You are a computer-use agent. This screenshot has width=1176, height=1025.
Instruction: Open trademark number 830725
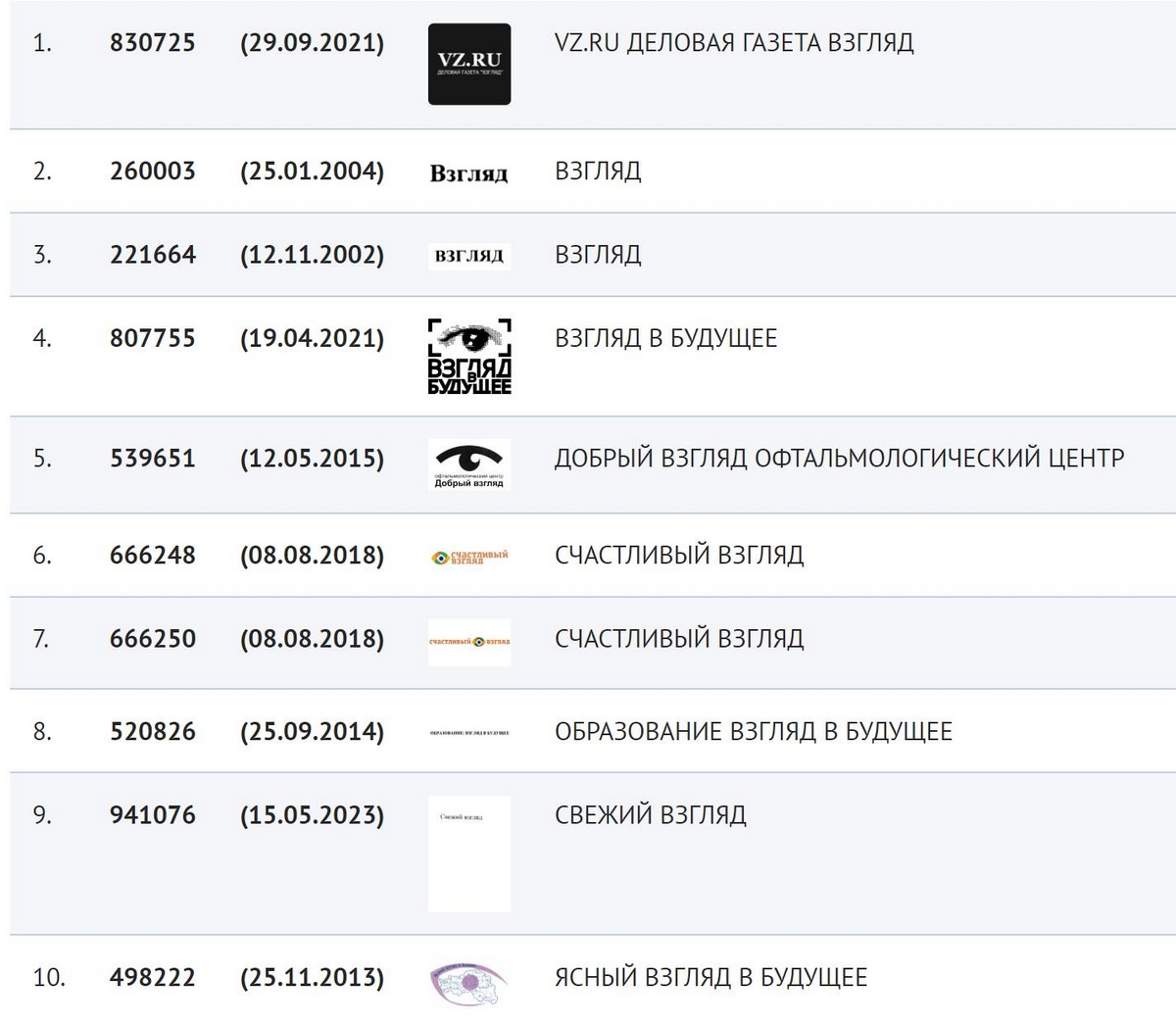pos(153,43)
